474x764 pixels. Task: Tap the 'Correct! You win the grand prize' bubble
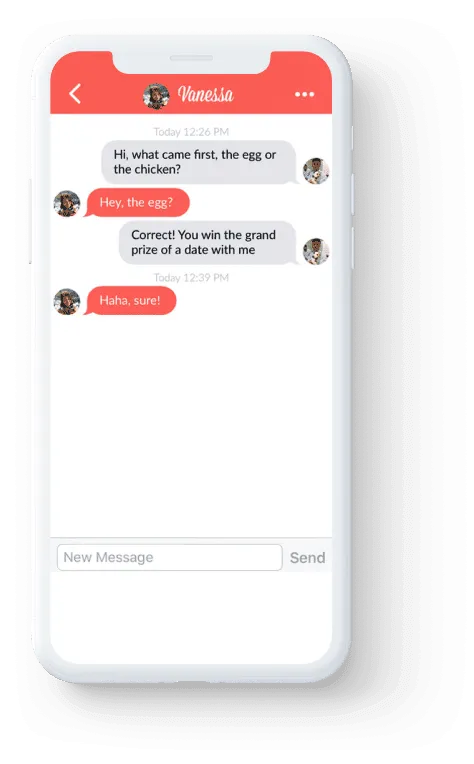click(x=208, y=243)
